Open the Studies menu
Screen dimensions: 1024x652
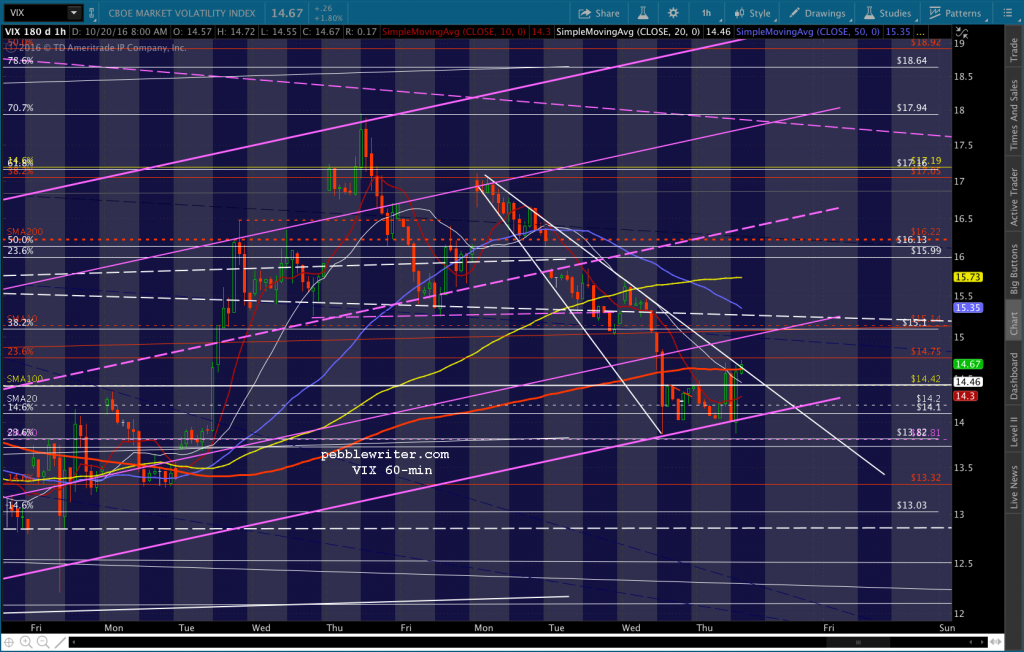887,13
